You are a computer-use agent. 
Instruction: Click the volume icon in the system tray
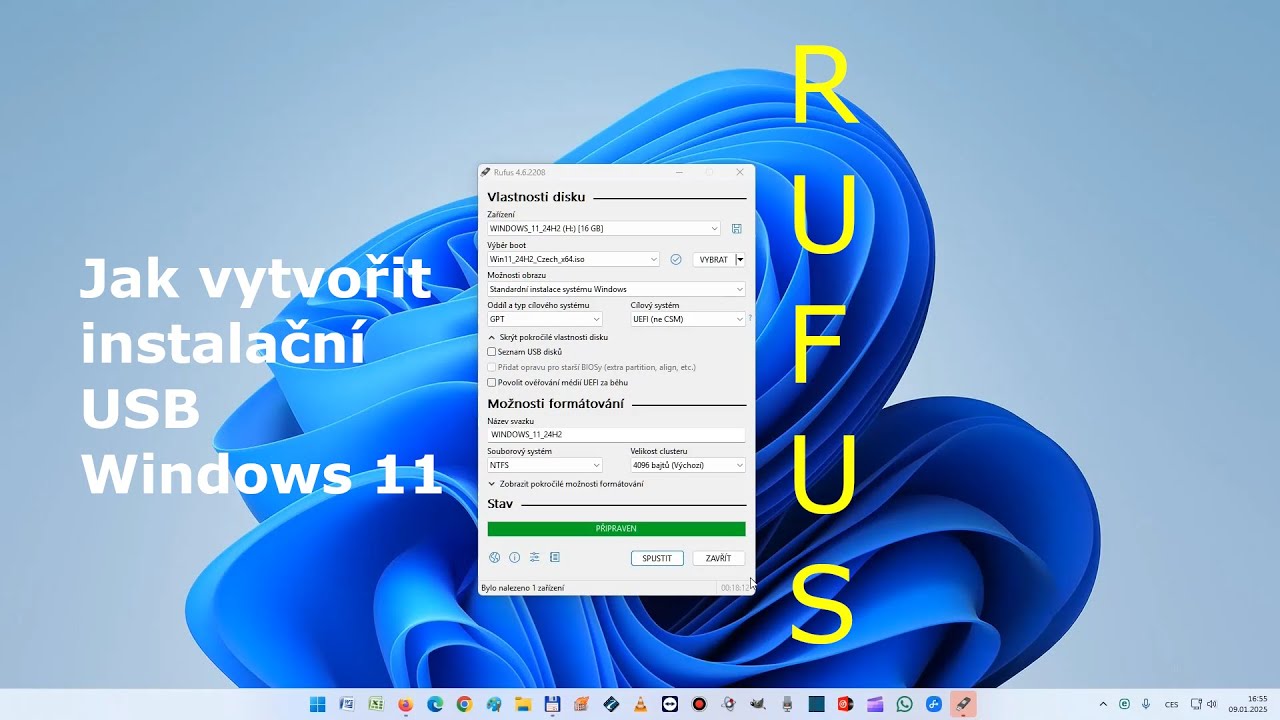tap(1212, 704)
